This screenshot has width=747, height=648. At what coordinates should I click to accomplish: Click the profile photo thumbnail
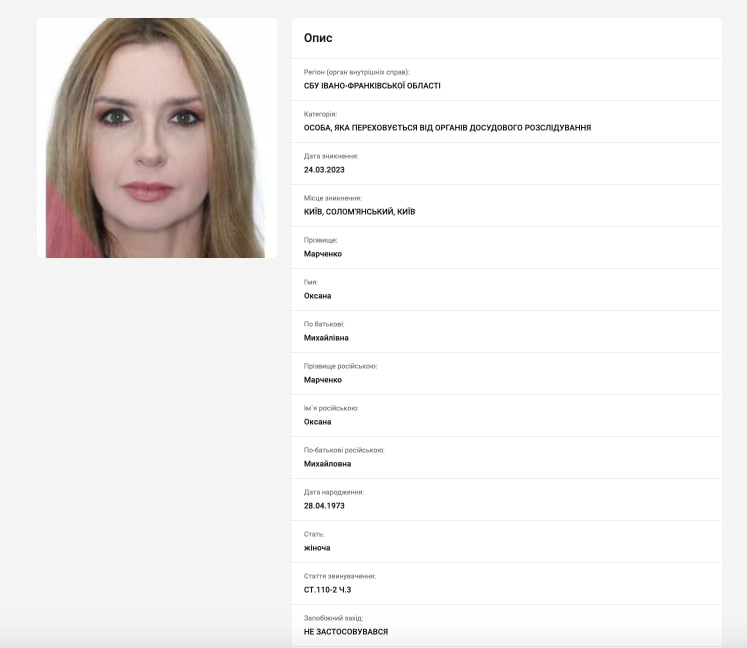[157, 138]
